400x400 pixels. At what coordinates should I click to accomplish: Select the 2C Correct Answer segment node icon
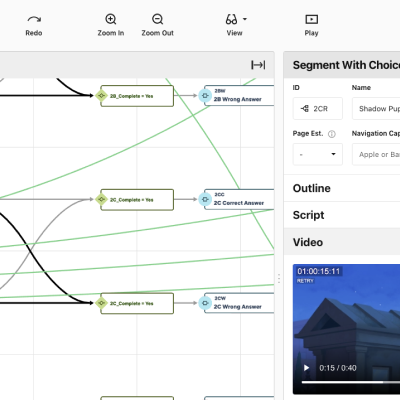[205, 200]
